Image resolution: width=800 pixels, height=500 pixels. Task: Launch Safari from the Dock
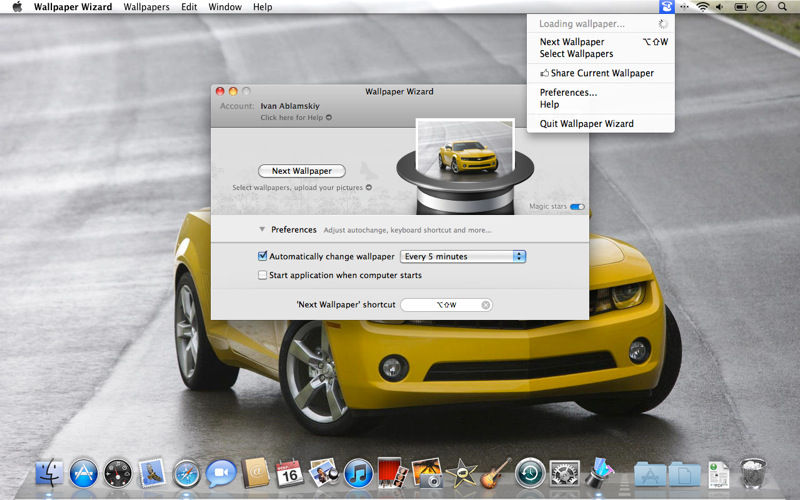(x=186, y=473)
